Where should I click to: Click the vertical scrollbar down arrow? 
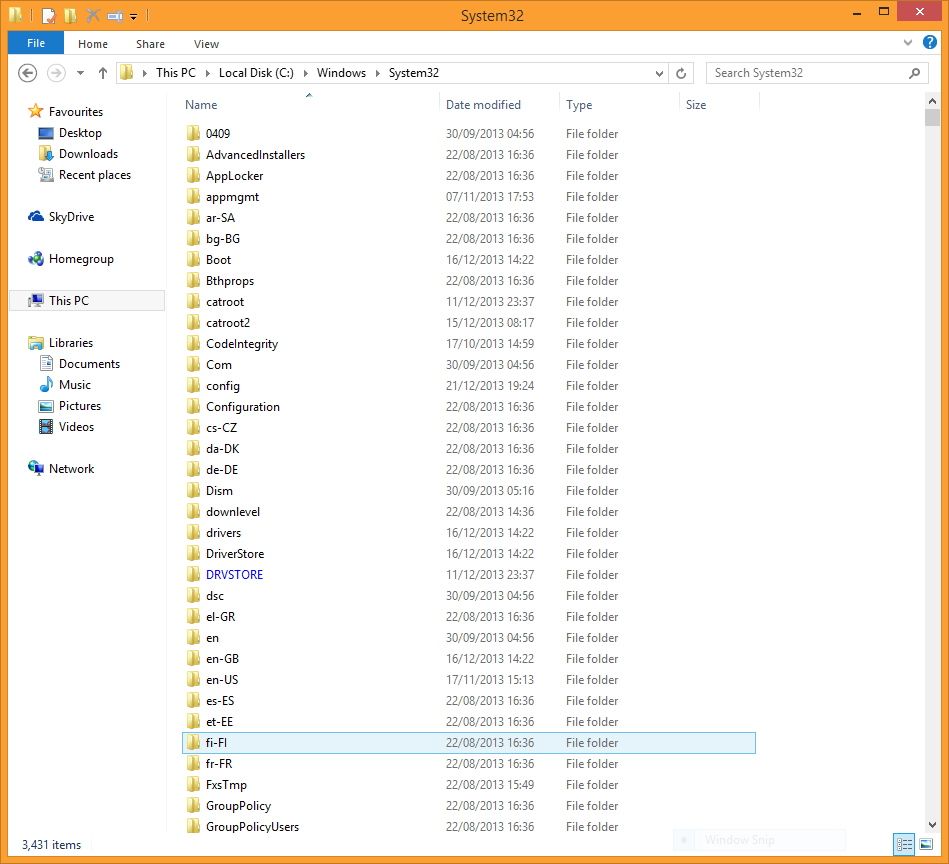[x=932, y=825]
